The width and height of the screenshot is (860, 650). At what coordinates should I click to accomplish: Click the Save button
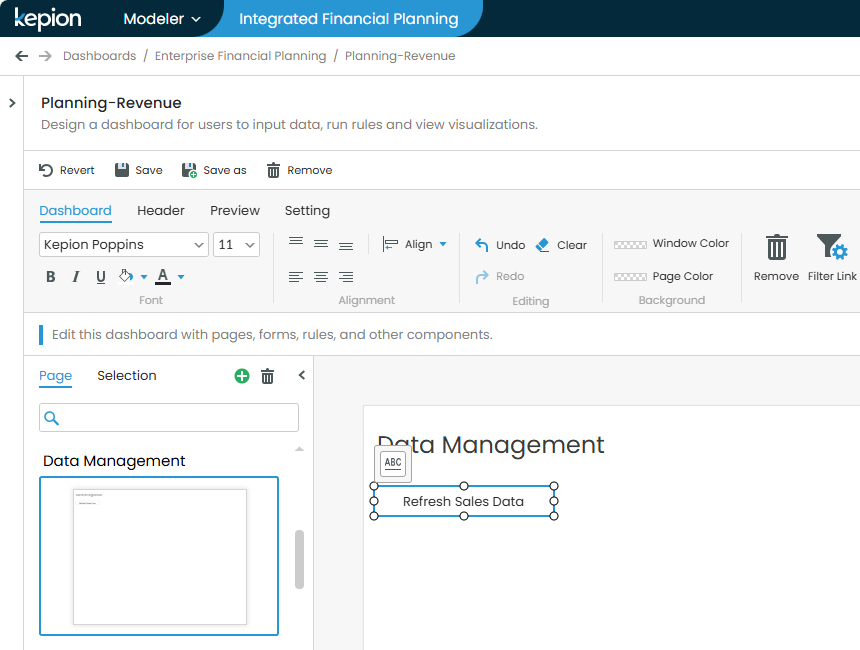pos(138,170)
